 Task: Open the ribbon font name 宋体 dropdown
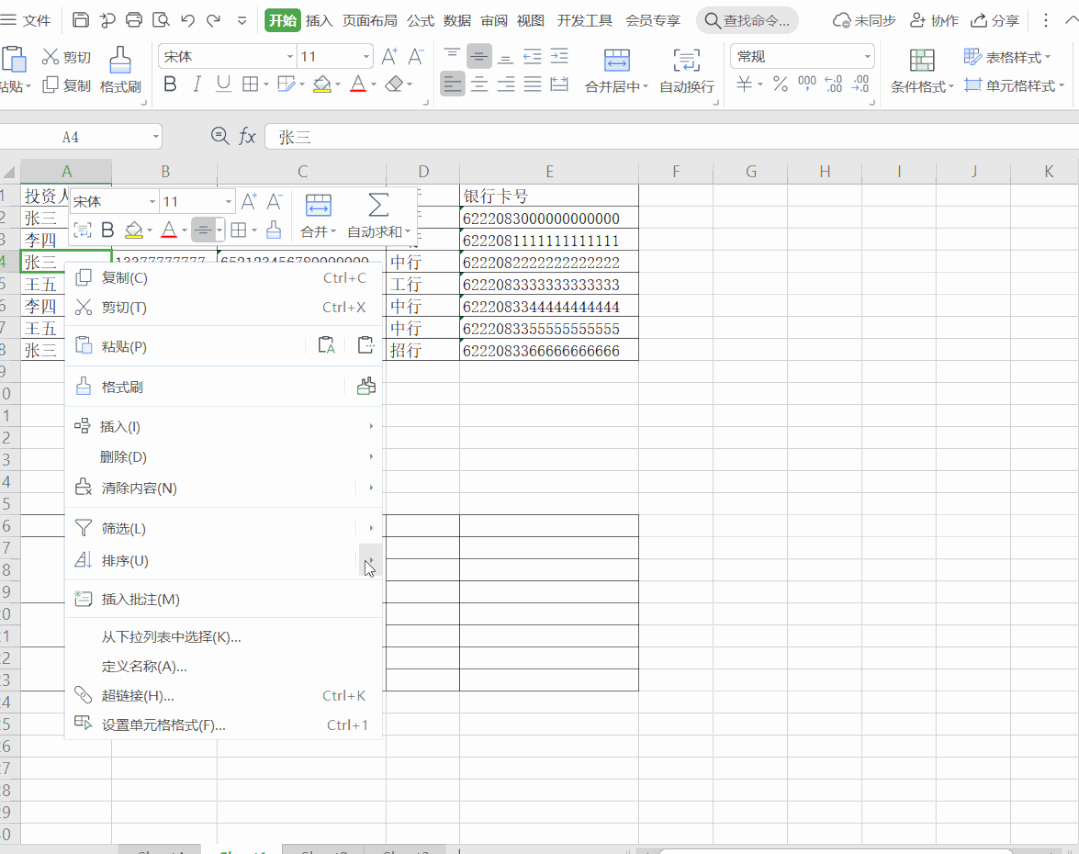click(x=290, y=56)
